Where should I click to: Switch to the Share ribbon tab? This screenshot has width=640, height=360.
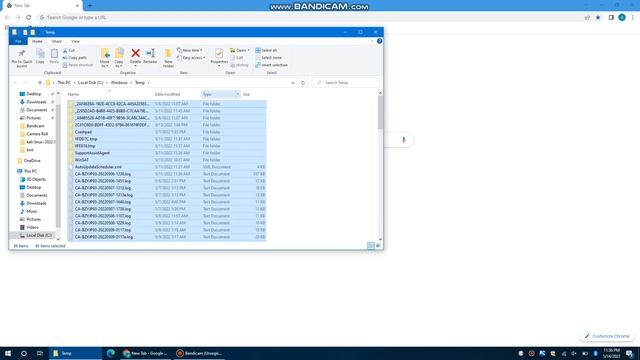(57, 41)
